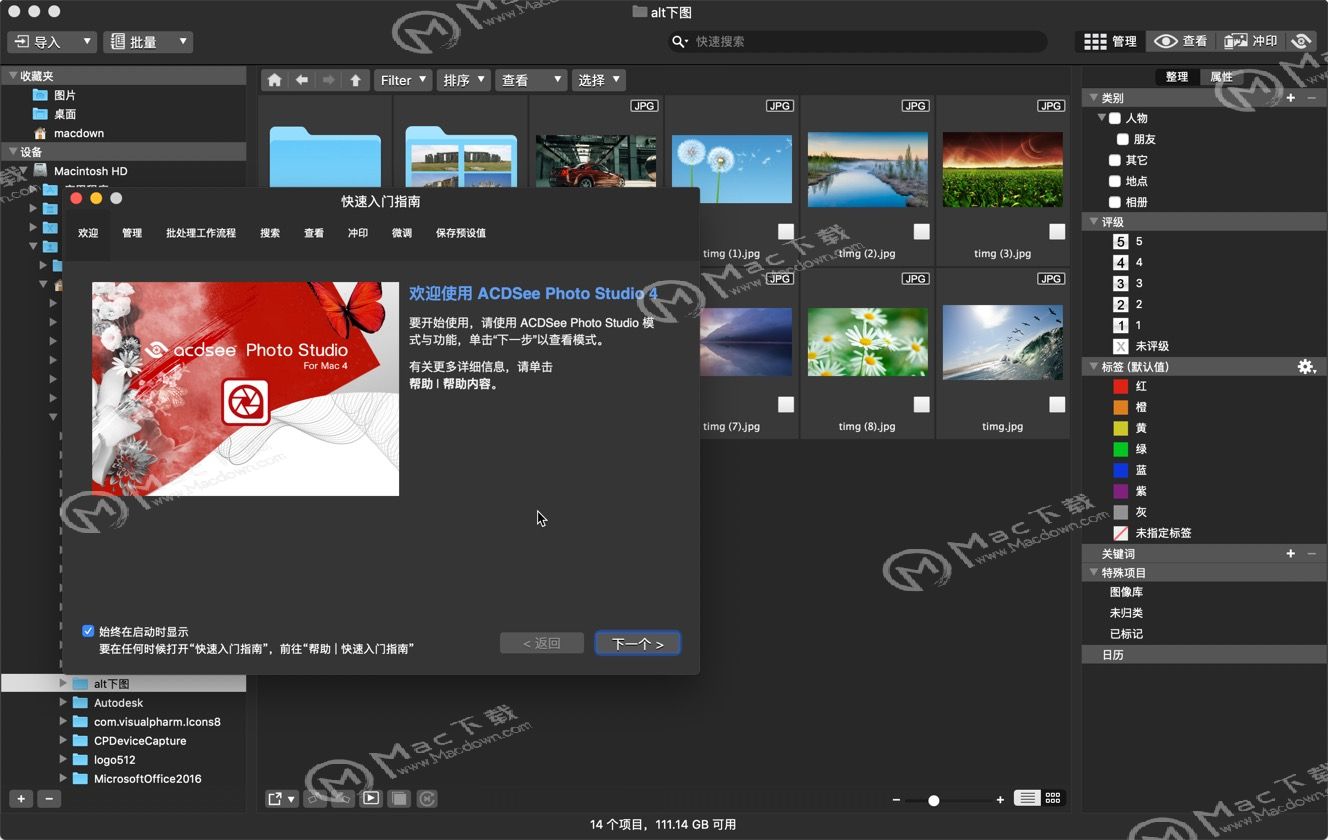Start slideshow with the play icon

371,798
